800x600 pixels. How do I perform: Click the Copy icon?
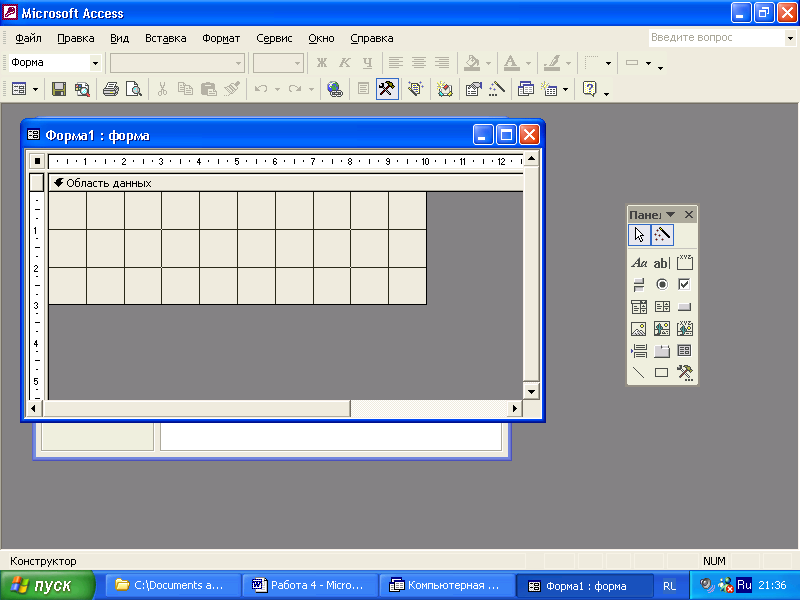click(185, 89)
